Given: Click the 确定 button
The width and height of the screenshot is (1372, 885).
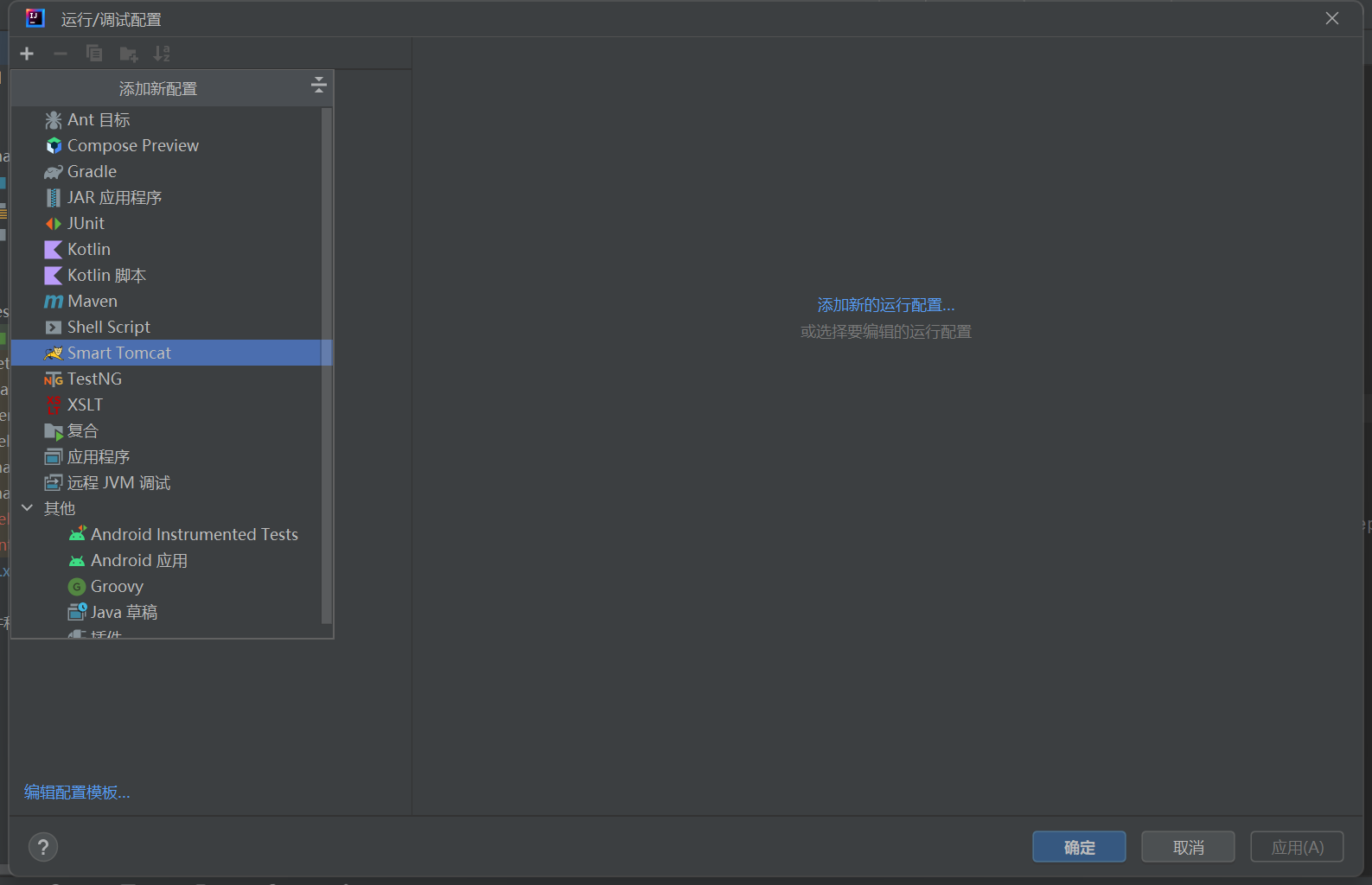Looking at the screenshot, I should [1079, 847].
